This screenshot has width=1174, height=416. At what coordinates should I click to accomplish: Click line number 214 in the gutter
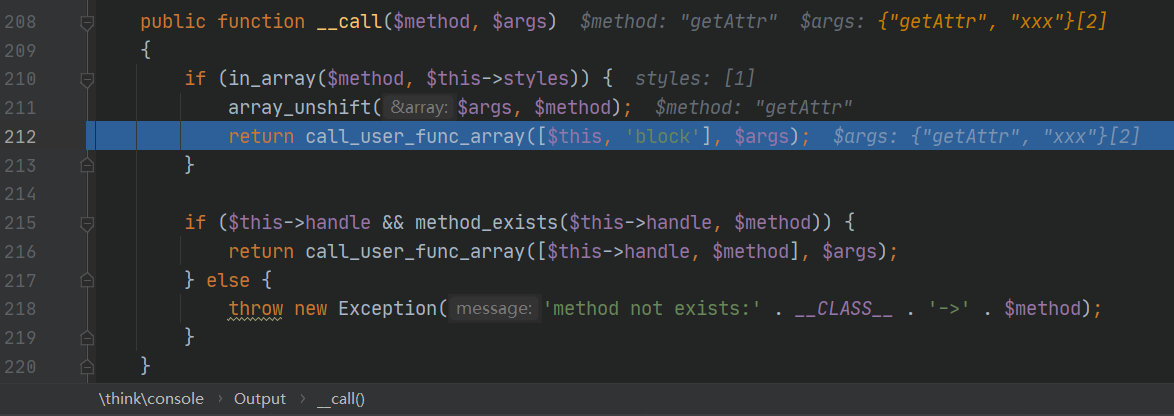tap(20, 195)
